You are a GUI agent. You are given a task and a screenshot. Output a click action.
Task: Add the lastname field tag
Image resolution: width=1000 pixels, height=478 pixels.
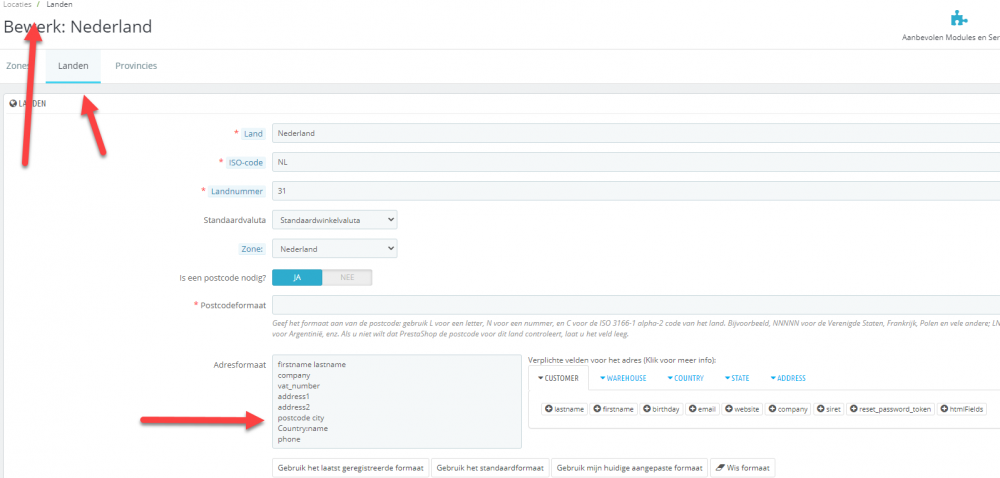click(564, 409)
